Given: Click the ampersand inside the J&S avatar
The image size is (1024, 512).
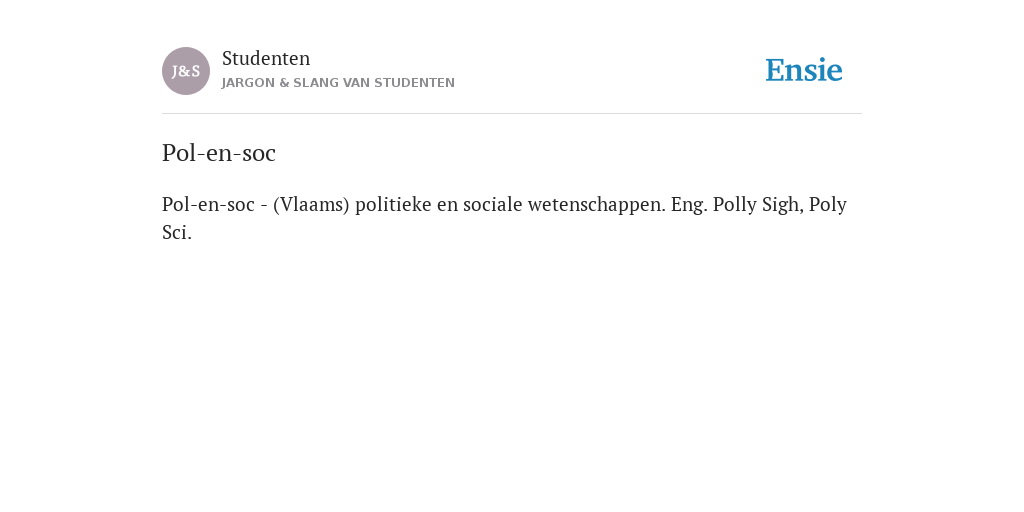Looking at the screenshot, I should click(x=185, y=72).
